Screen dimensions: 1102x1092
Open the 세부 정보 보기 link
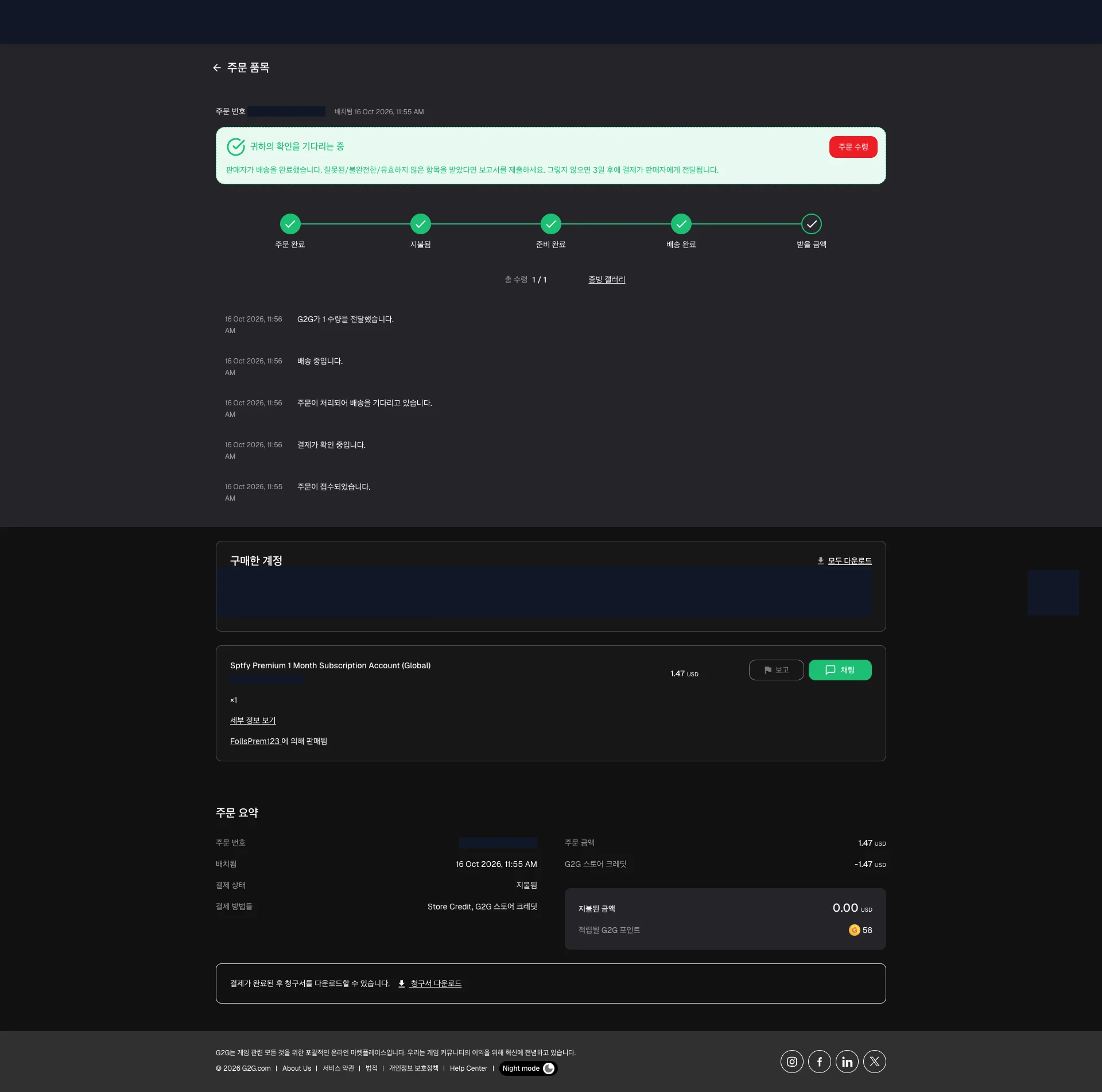[x=253, y=721]
